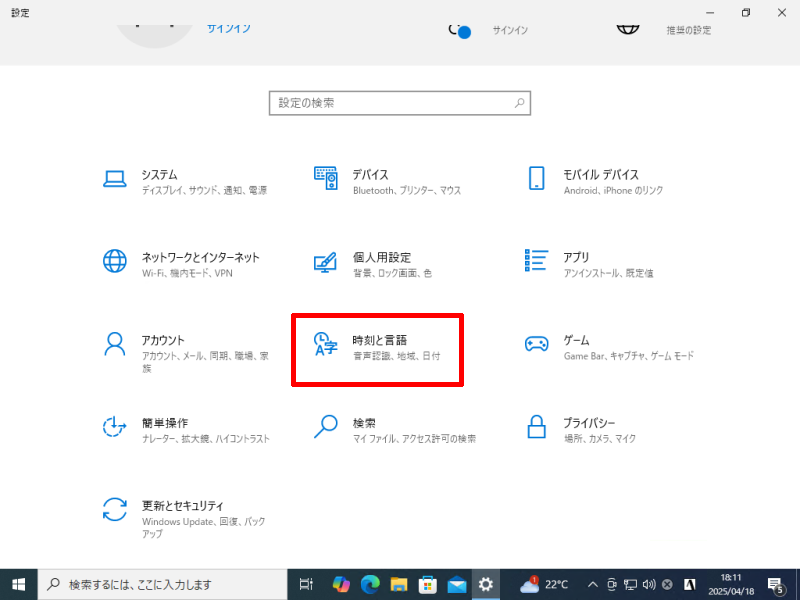The height and width of the screenshot is (600, 800).
Task: Open 時刻と言語 time and language settings
Action: coord(377,347)
